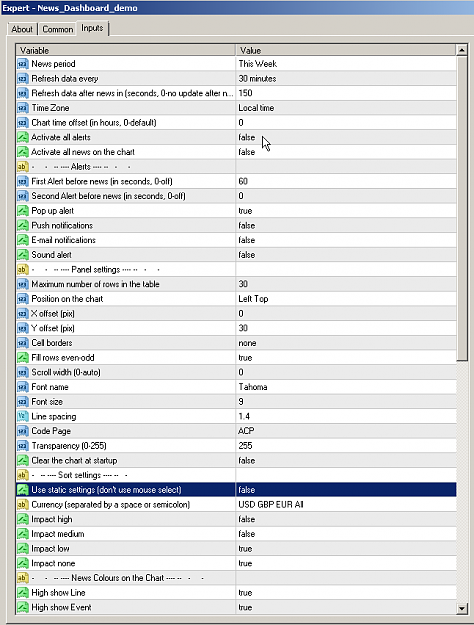Click the Line spacing double icon
The height and width of the screenshot is (625, 474).
[23, 417]
